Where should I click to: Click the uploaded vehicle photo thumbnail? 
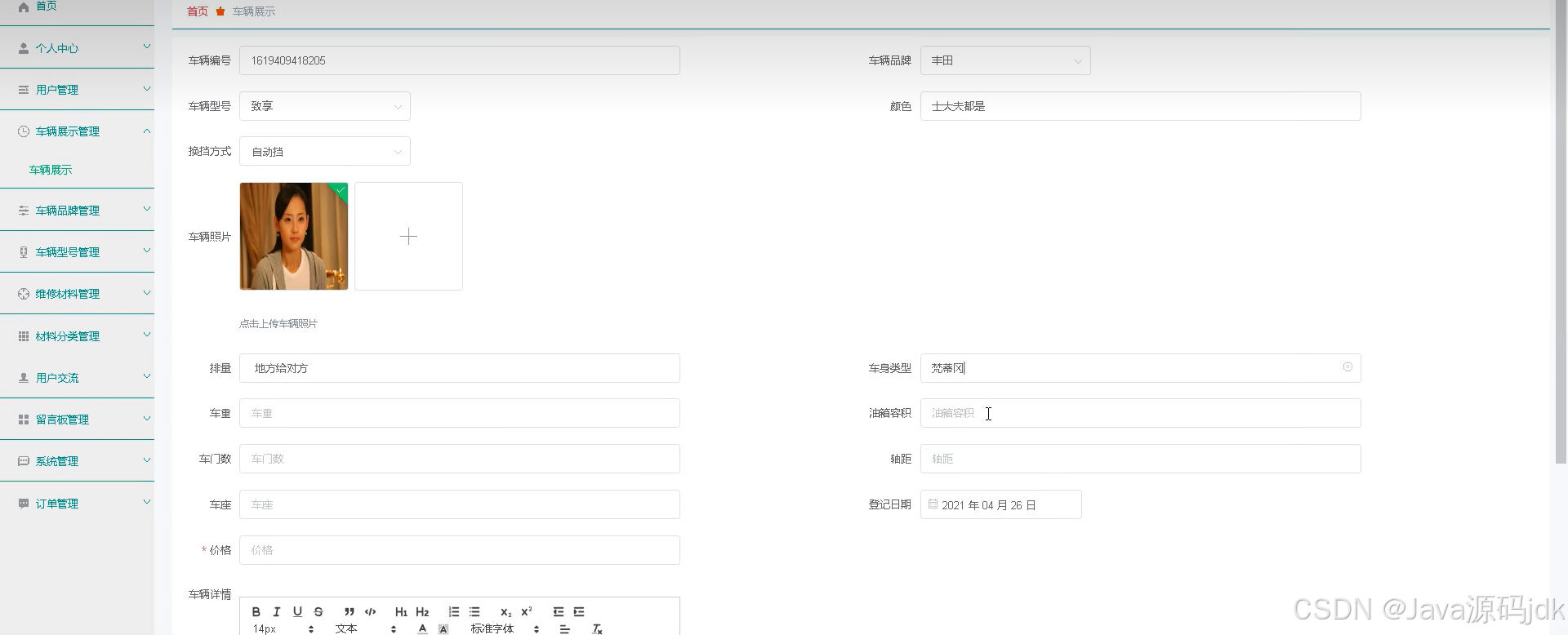point(294,236)
